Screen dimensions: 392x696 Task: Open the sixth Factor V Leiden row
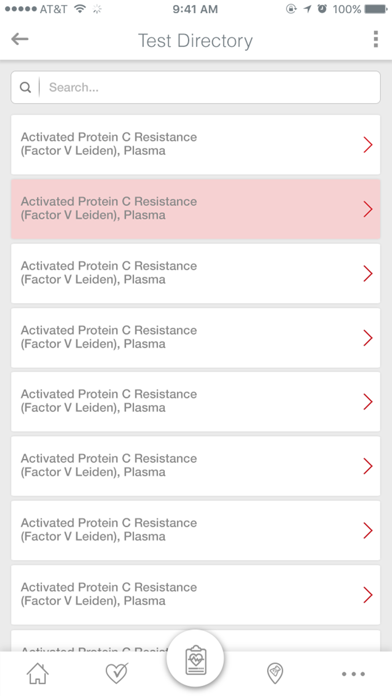(x=196, y=466)
